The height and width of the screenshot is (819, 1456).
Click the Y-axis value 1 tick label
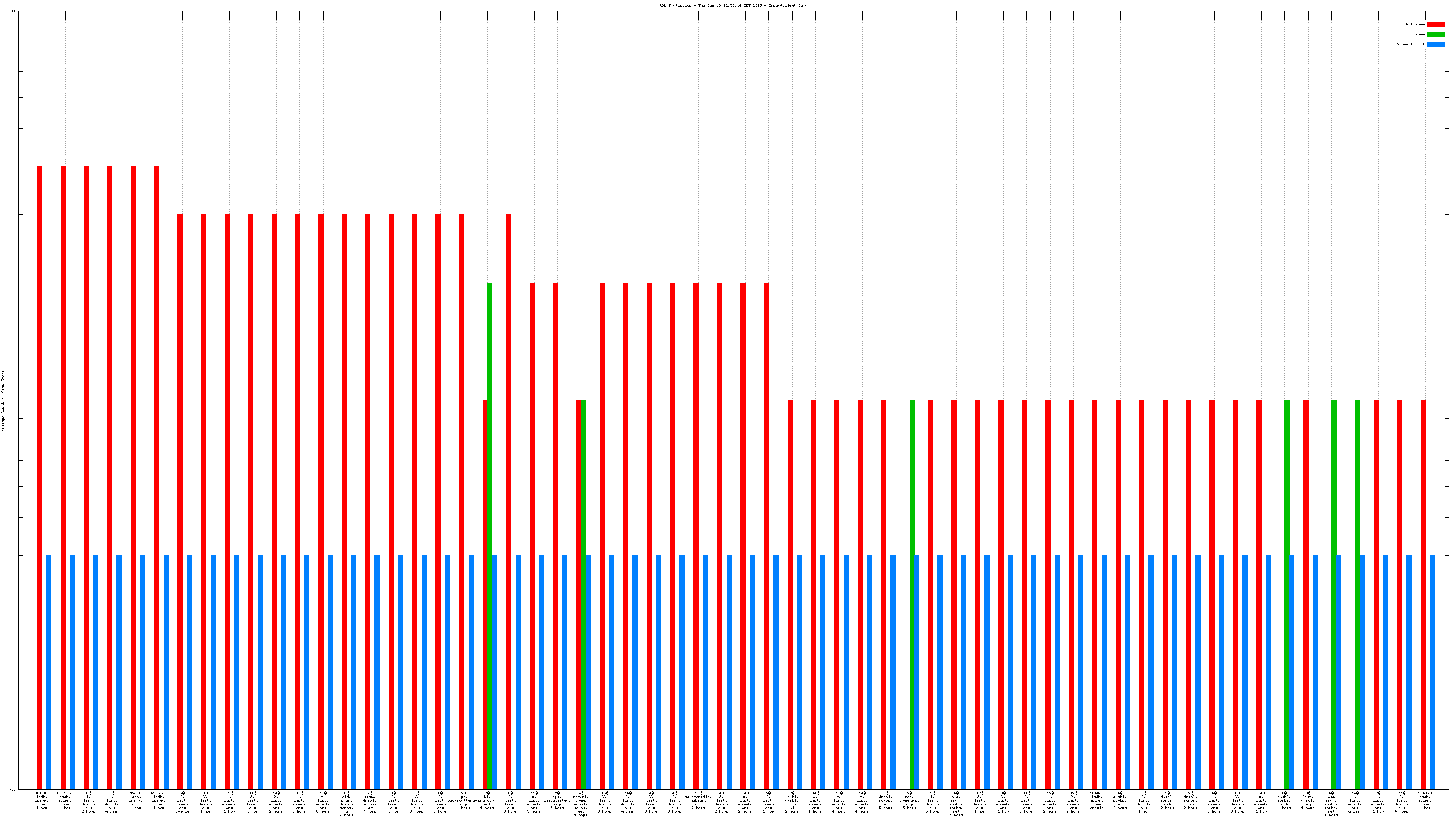(14, 400)
